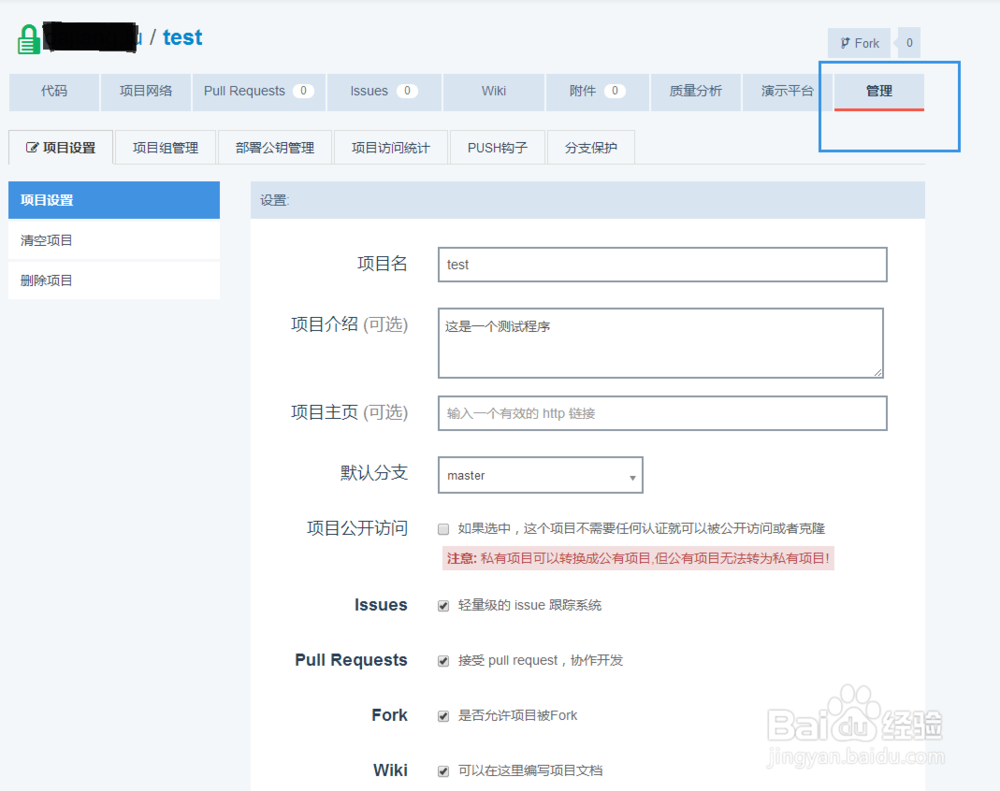The image size is (1000, 791).
Task: Click the 项目主页 URL input field
Action: [x=662, y=413]
